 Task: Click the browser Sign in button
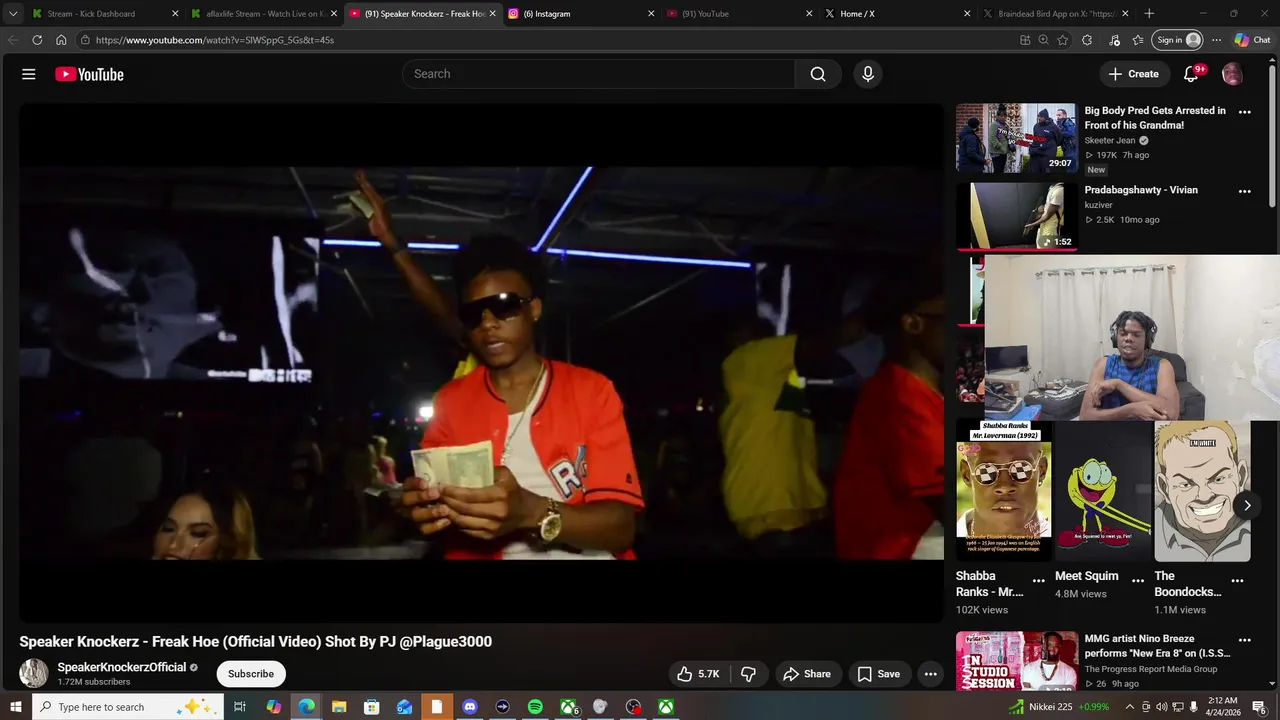(x=1178, y=40)
